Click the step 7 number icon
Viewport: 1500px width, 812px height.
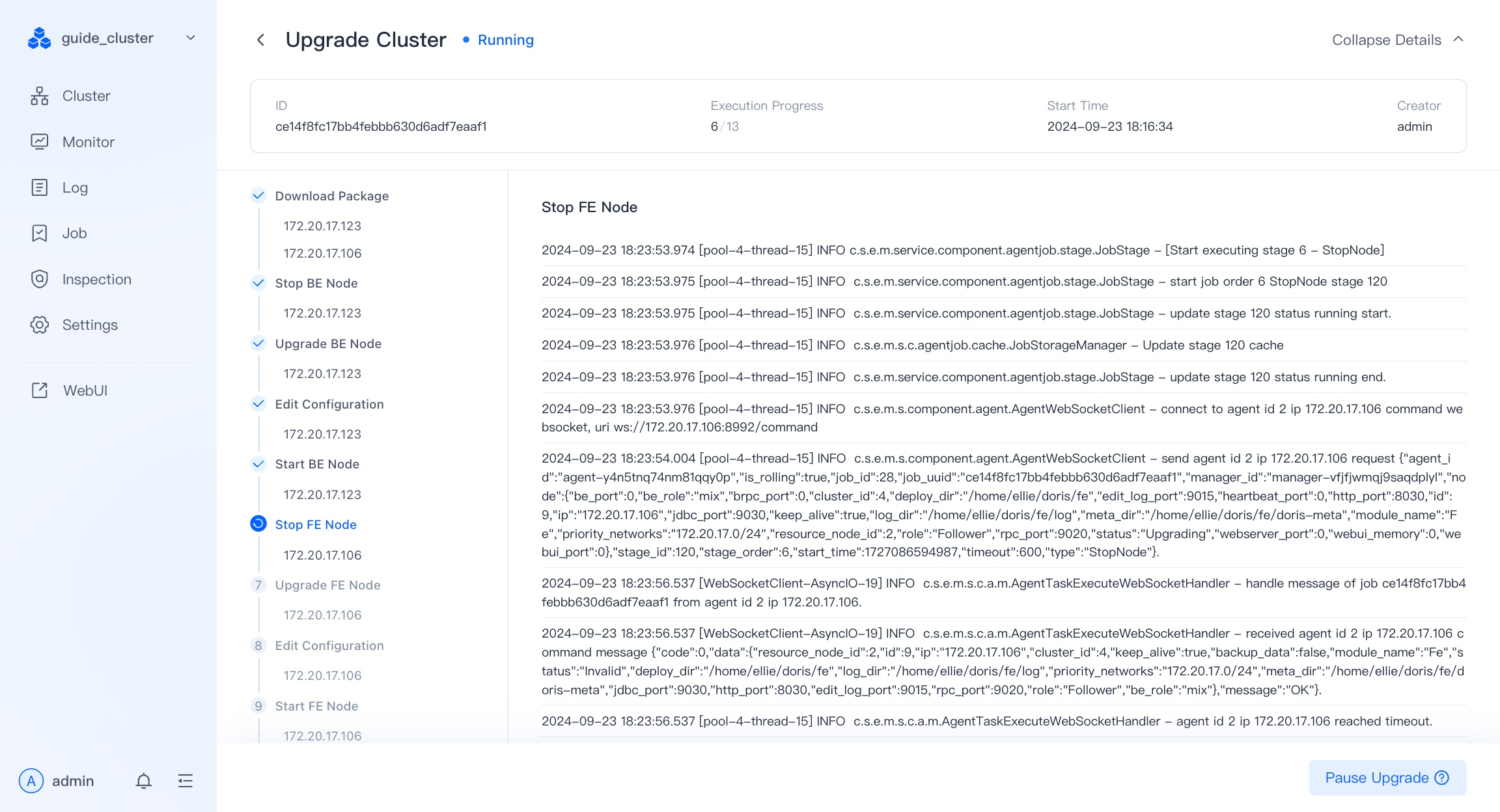point(258,585)
